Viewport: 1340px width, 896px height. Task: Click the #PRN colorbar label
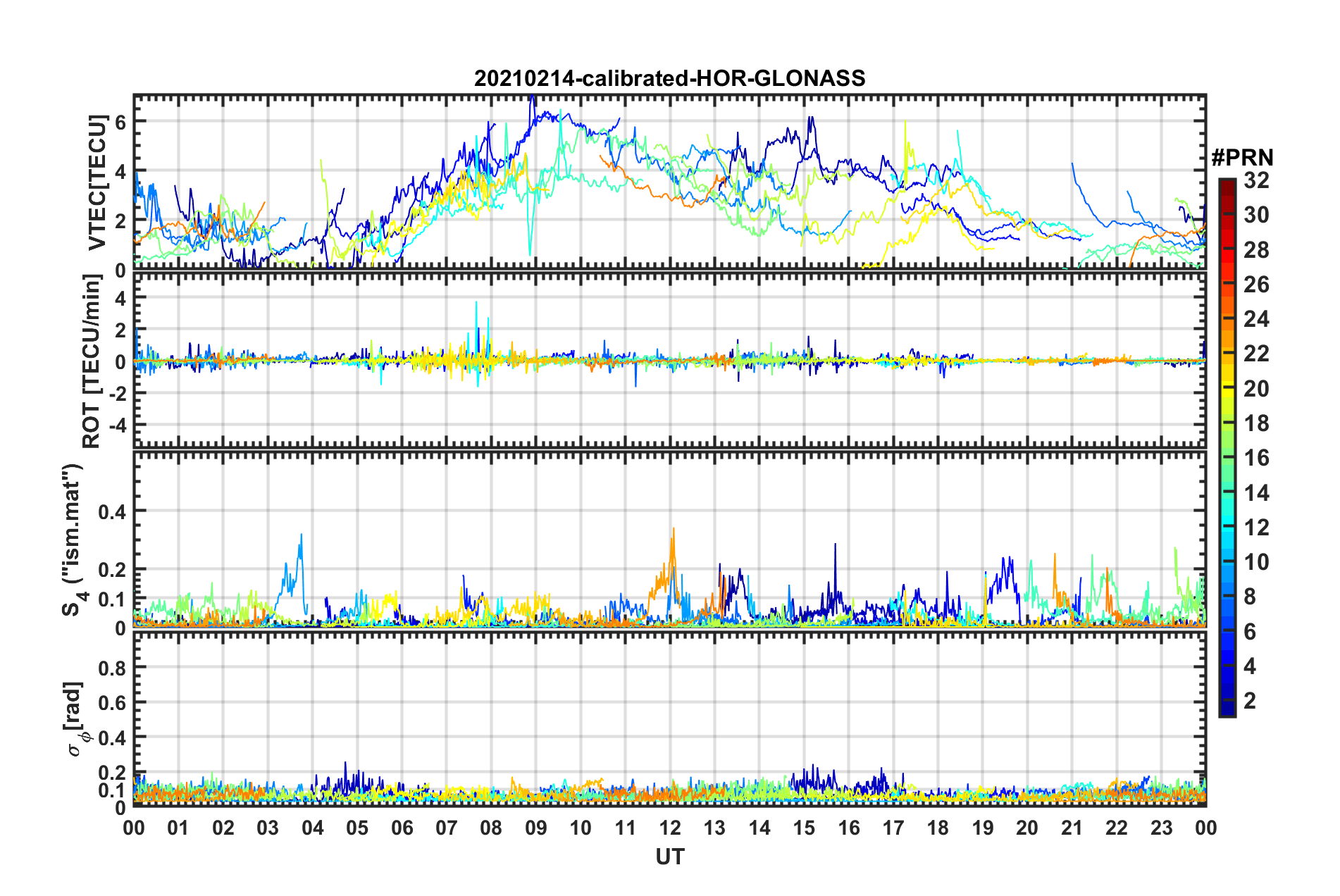coord(1242,158)
